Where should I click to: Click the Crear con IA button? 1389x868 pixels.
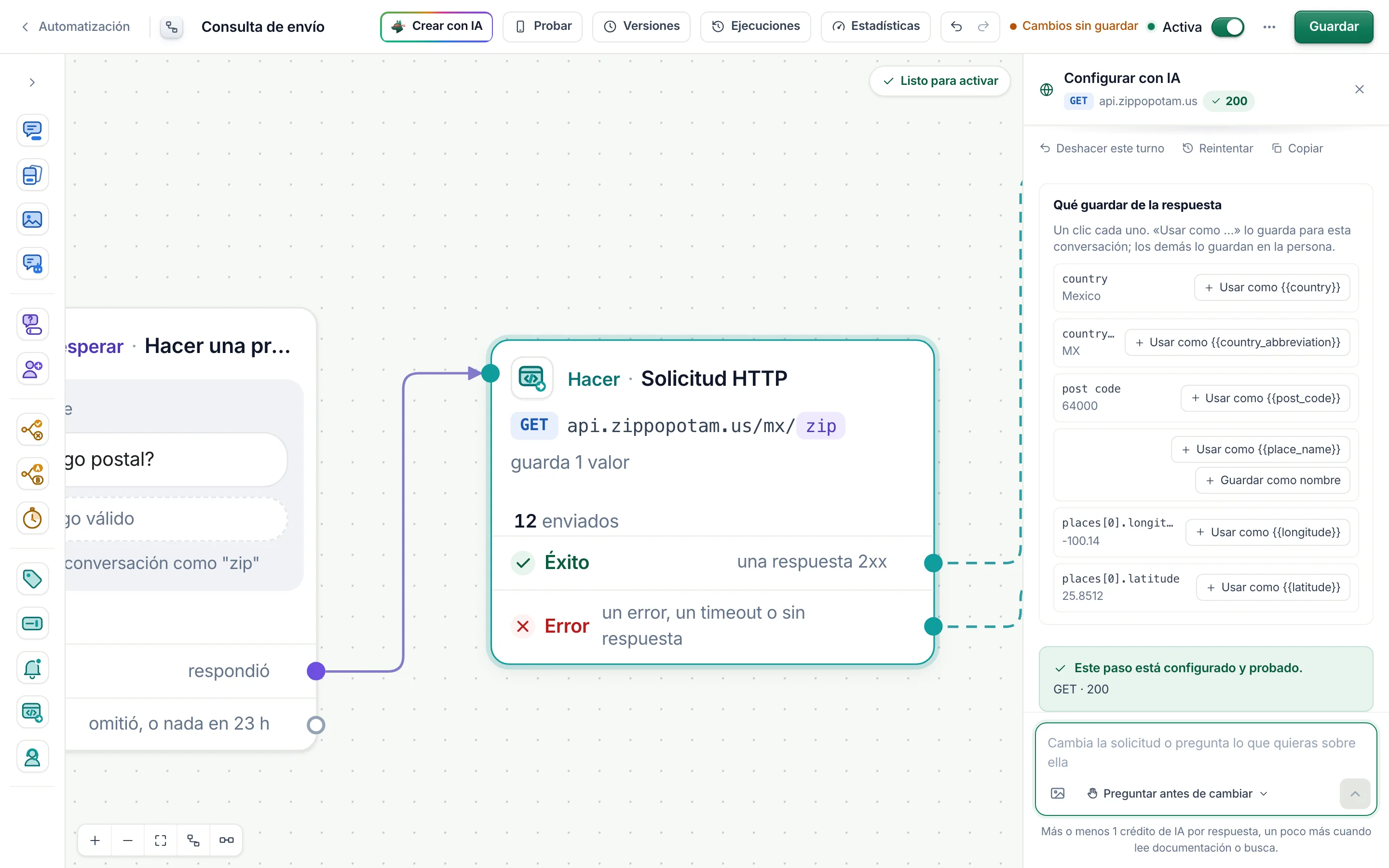coord(436,27)
